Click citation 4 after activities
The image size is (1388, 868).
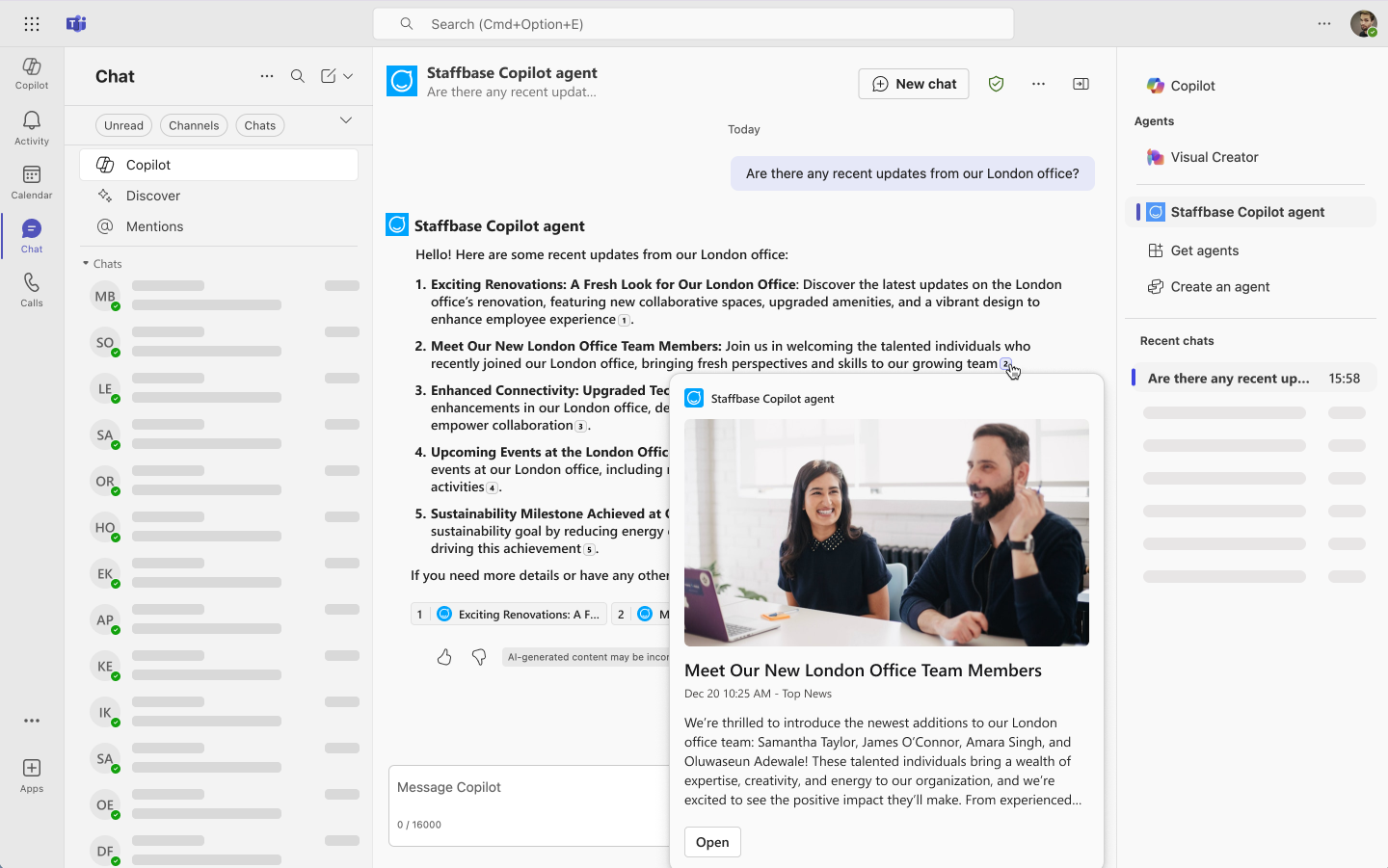[492, 488]
